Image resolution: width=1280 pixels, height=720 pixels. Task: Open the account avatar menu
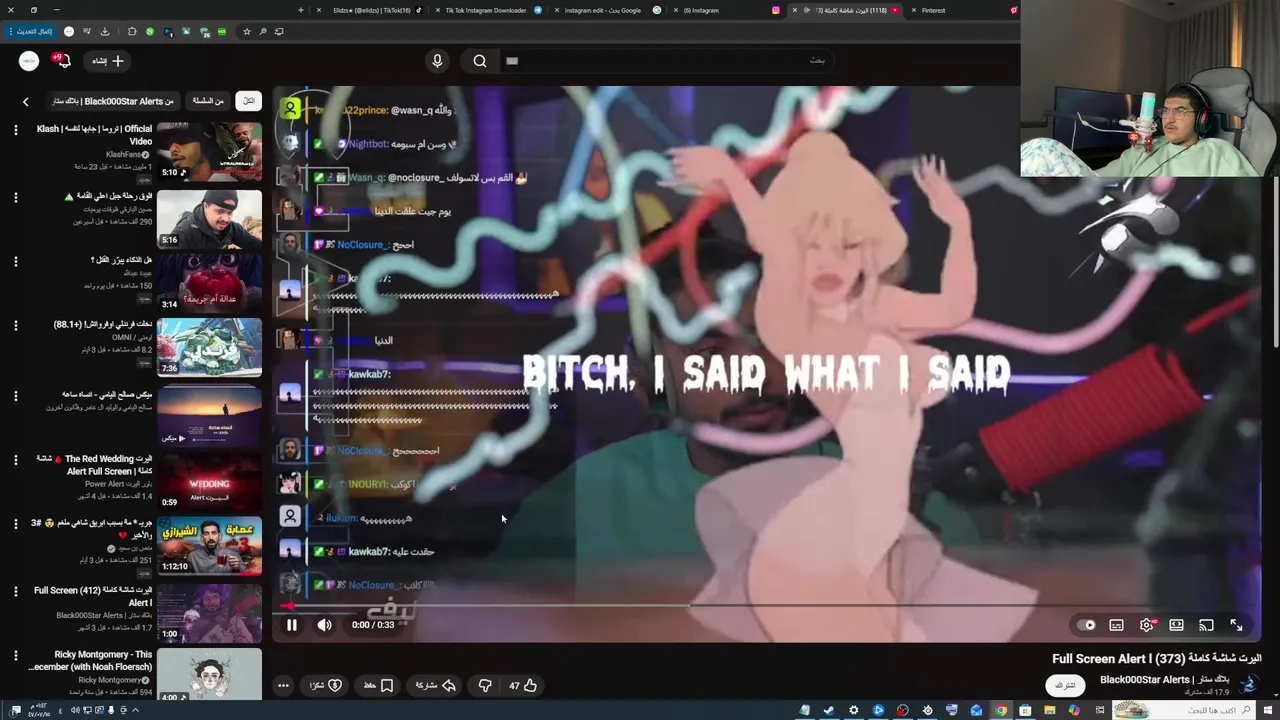click(x=29, y=61)
